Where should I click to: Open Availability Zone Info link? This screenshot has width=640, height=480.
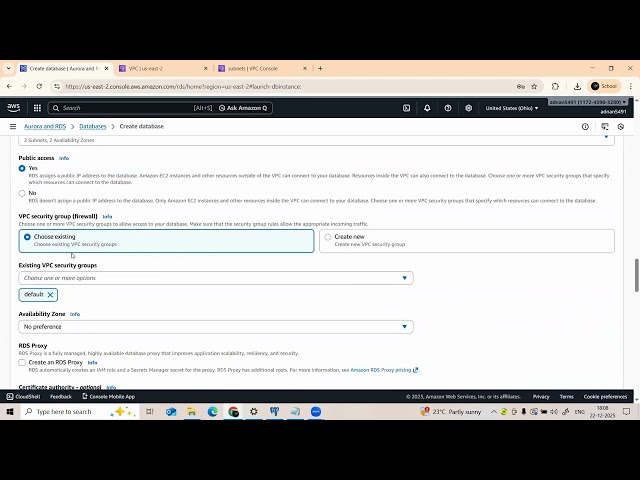click(75, 314)
